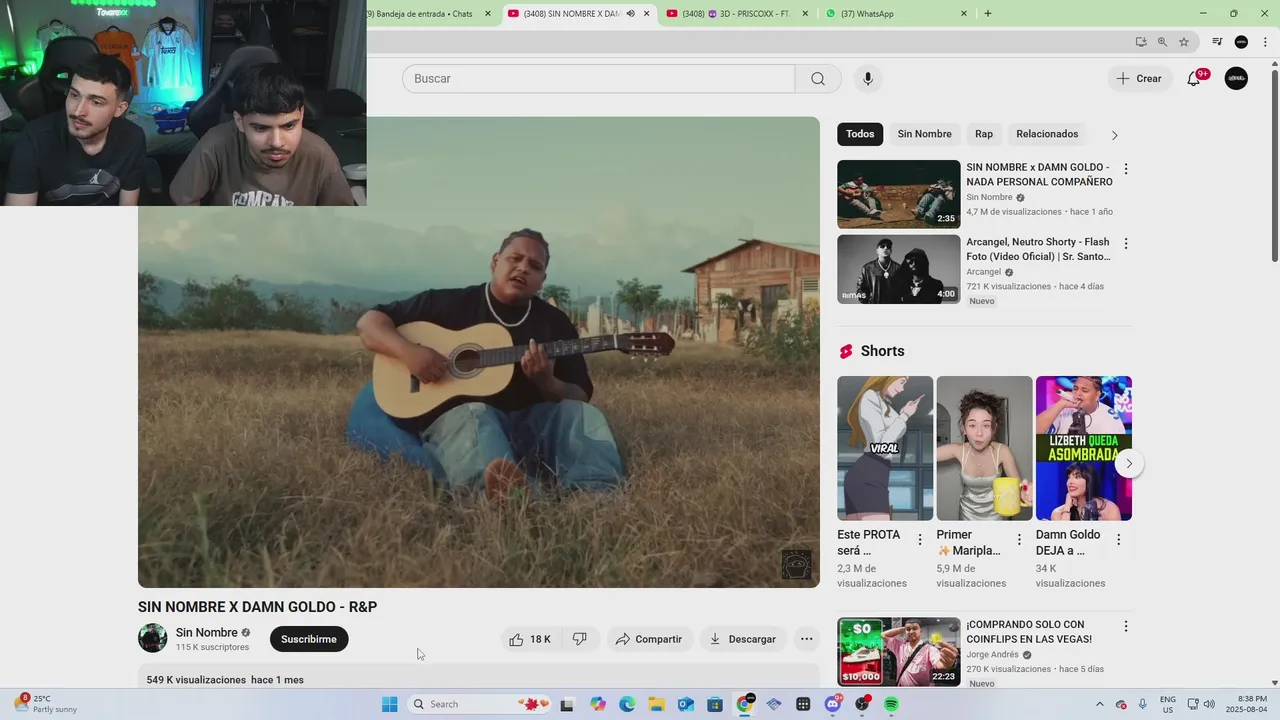Open Arcangel channel link in suggestions
1280x720 pixels.
point(983,272)
